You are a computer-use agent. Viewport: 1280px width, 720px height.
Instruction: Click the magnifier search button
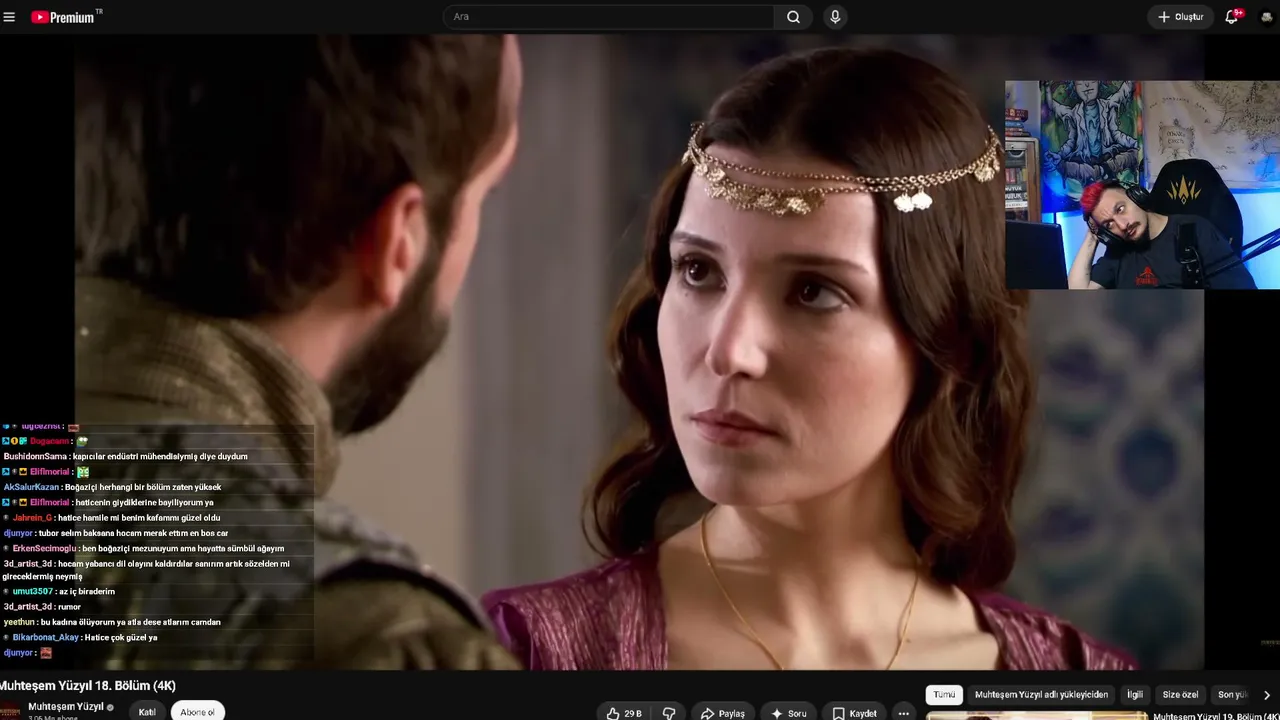(793, 17)
